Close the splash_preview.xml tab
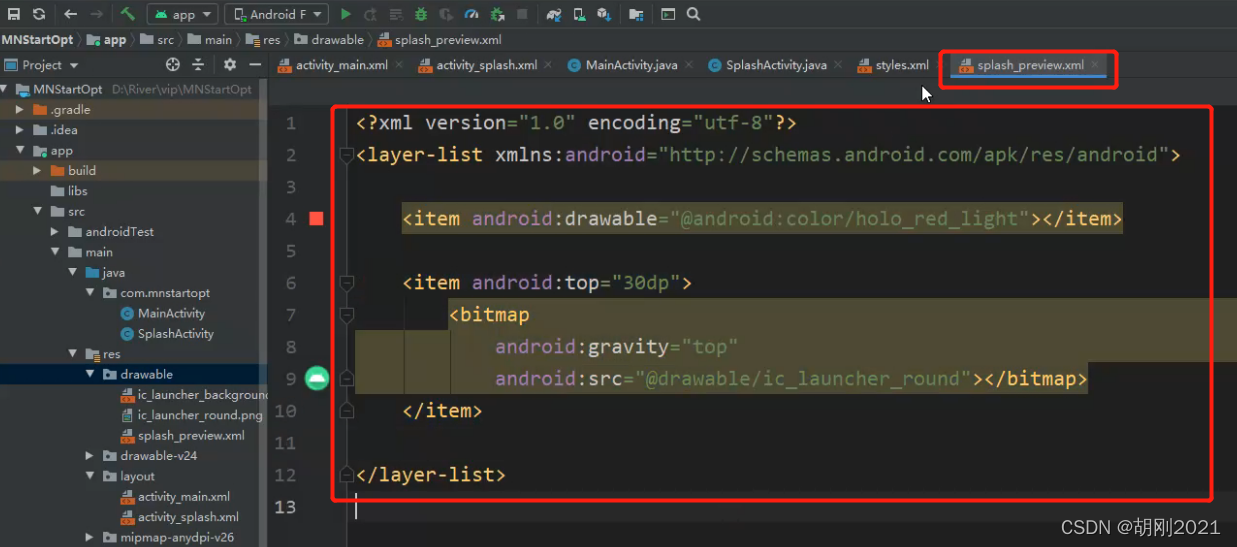The height and width of the screenshot is (547, 1237). (1095, 65)
